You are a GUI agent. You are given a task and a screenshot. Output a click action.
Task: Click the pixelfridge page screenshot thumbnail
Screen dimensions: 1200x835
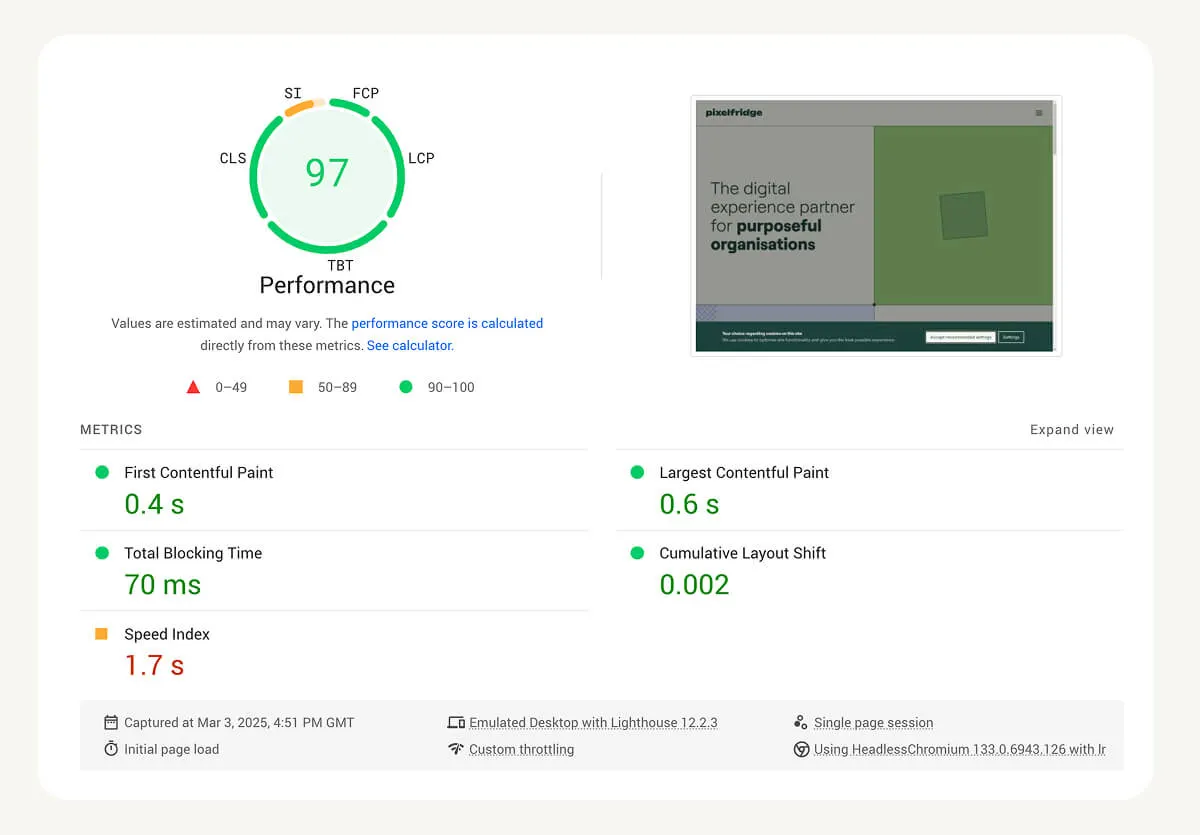point(876,225)
